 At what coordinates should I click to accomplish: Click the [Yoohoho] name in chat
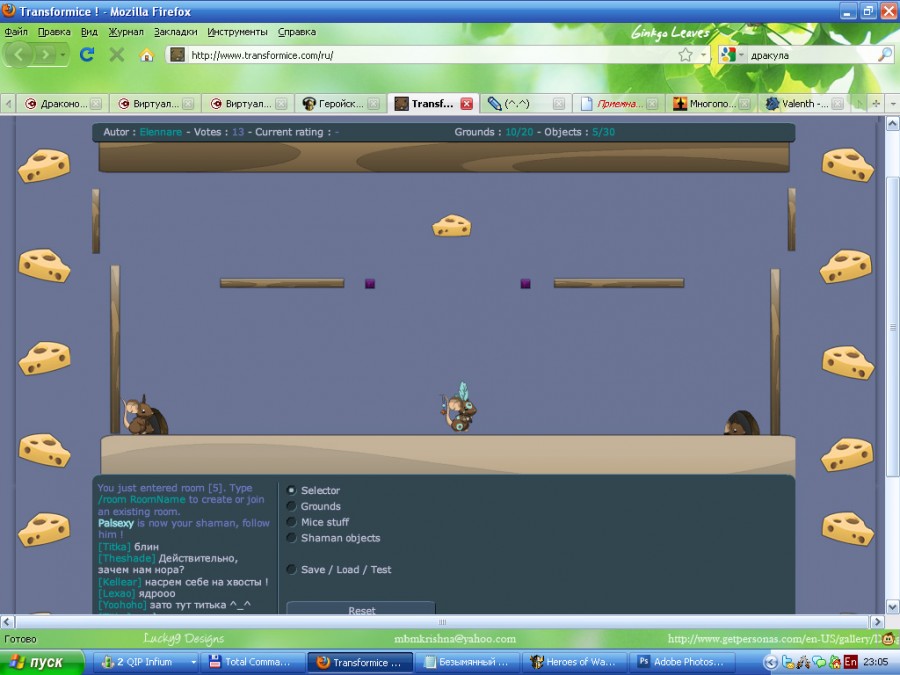tap(122, 605)
